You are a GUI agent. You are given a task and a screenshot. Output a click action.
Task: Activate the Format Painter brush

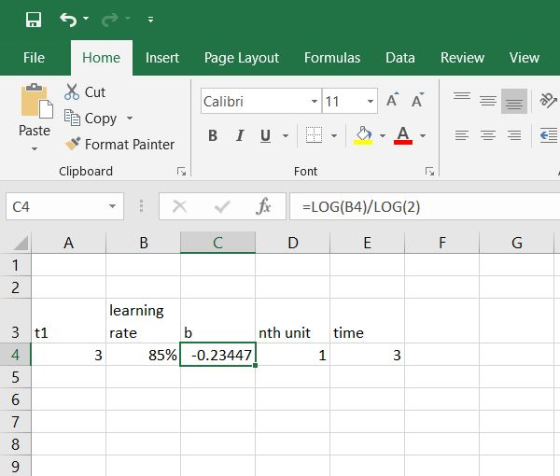(120, 144)
